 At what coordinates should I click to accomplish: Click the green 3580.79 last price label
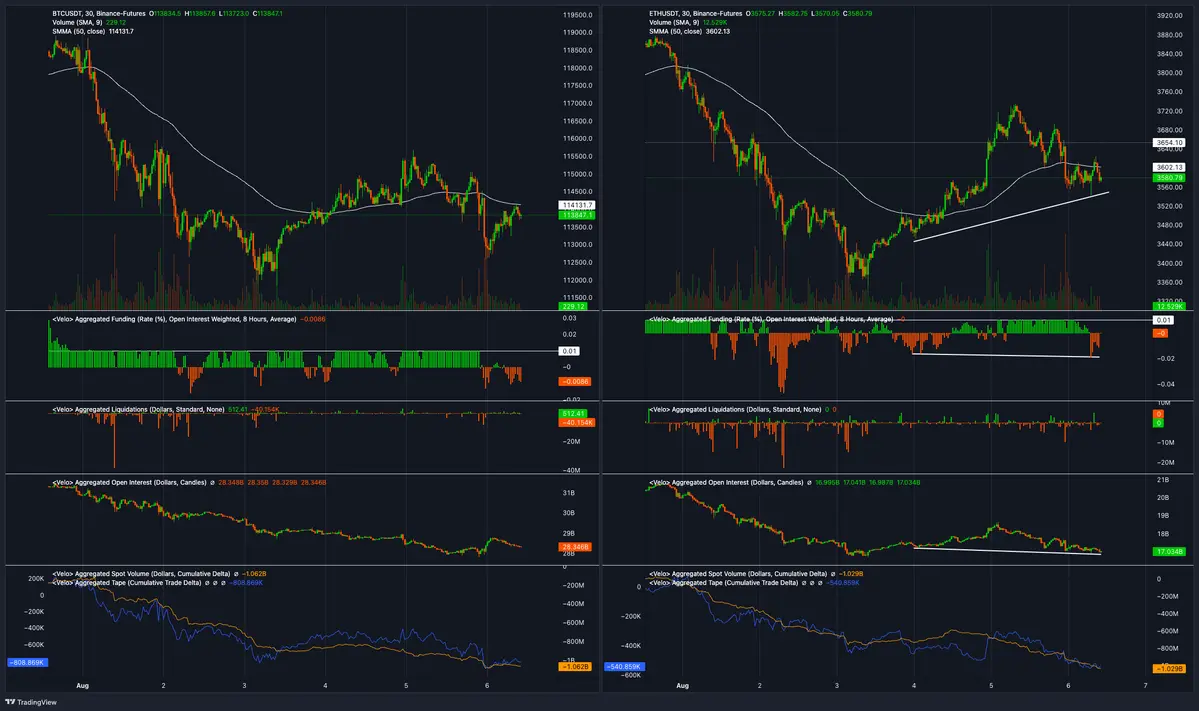pos(1169,177)
